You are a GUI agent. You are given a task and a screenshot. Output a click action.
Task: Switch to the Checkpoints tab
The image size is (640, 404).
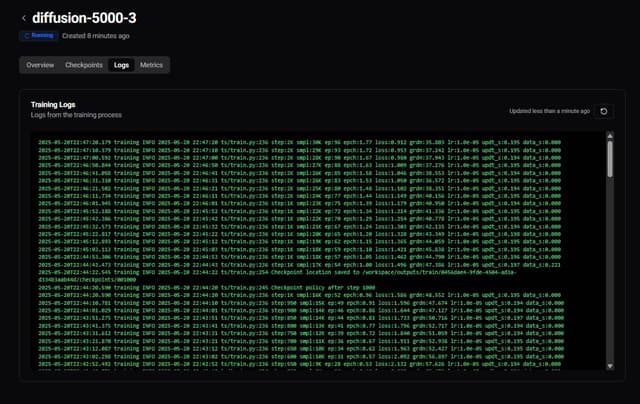point(84,65)
